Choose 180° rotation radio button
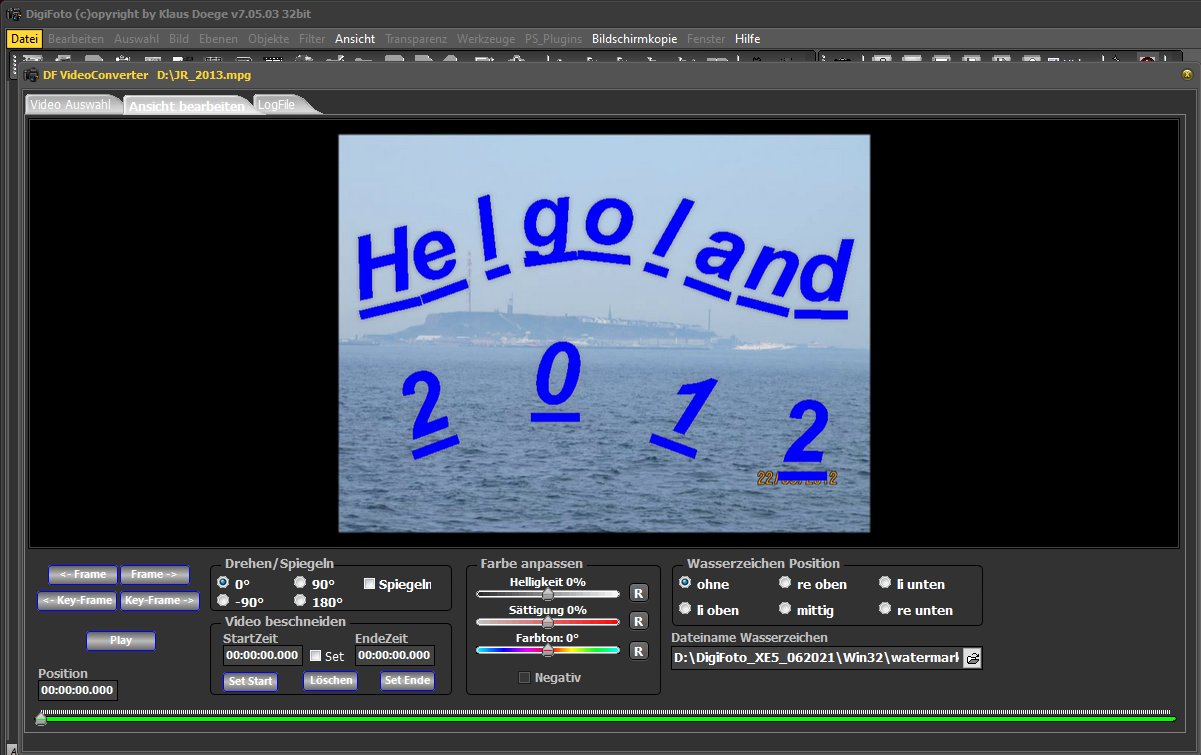This screenshot has width=1201, height=755. pyautogui.click(x=300, y=601)
